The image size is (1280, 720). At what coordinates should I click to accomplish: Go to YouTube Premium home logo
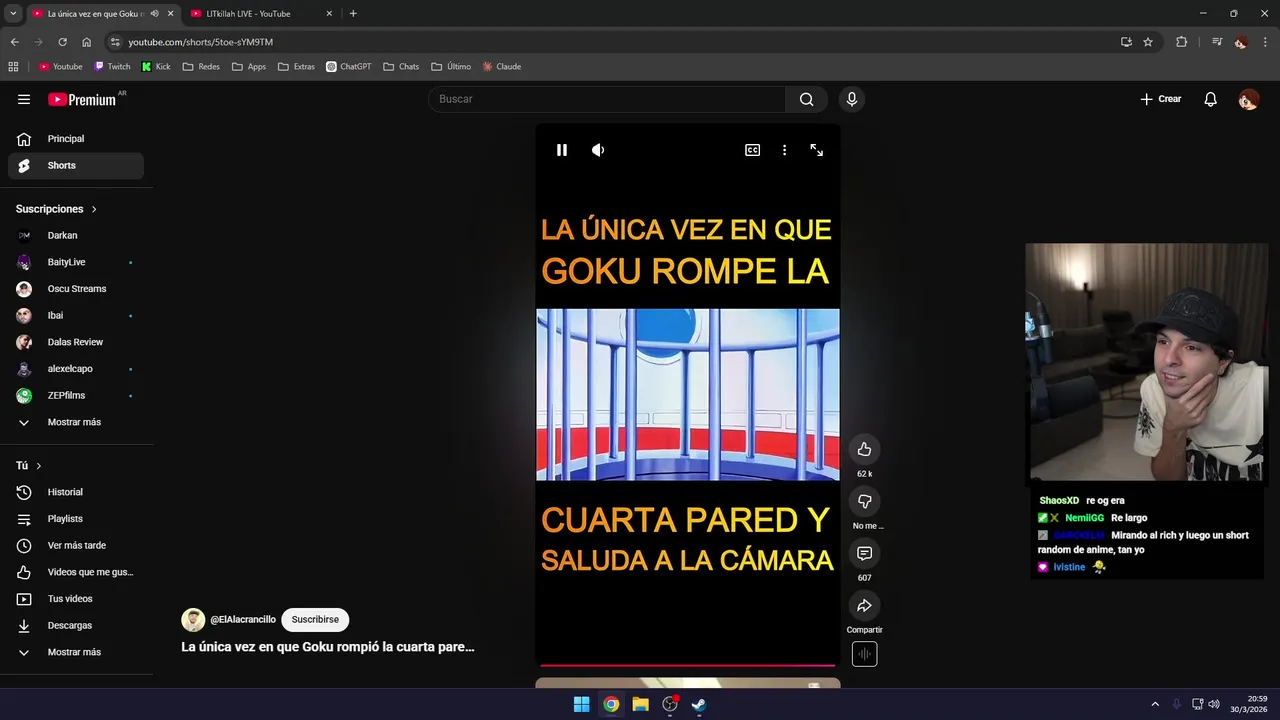(x=83, y=99)
